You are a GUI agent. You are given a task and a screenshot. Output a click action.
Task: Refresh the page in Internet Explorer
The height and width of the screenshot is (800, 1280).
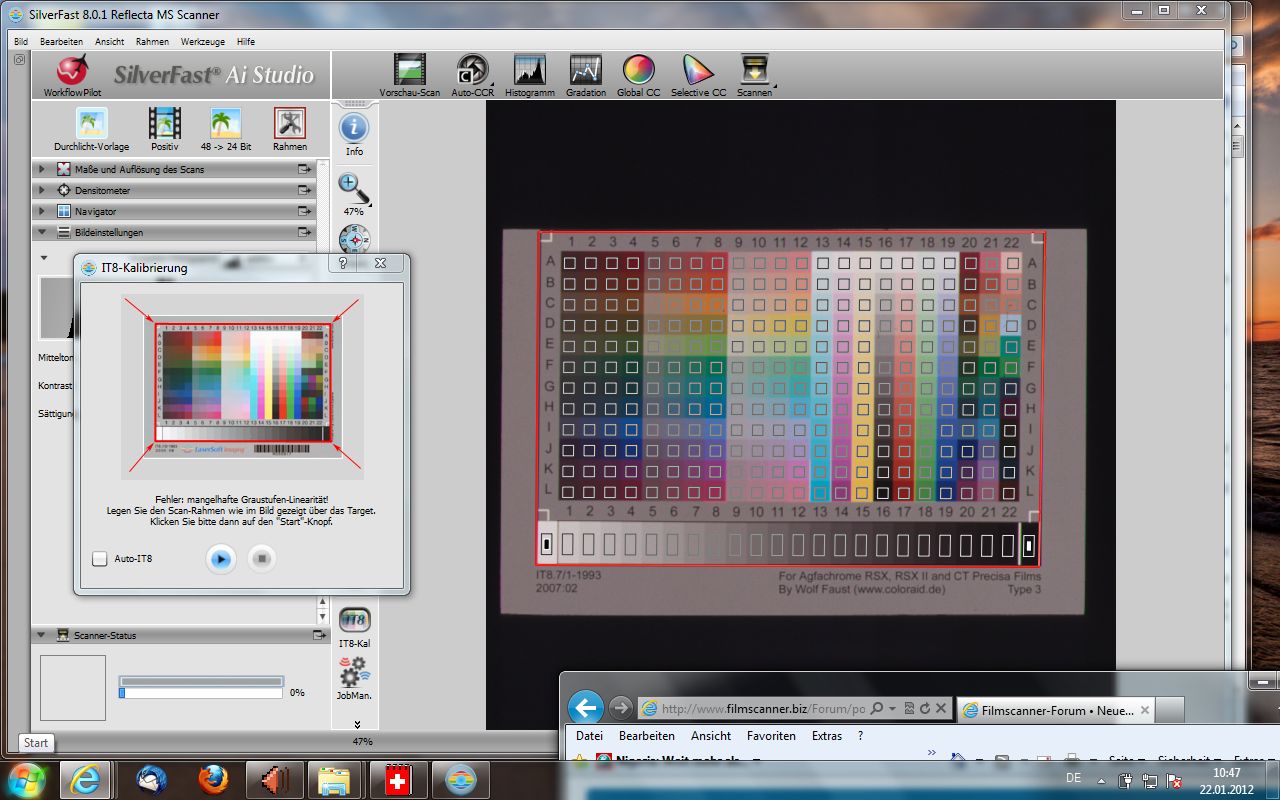924,709
